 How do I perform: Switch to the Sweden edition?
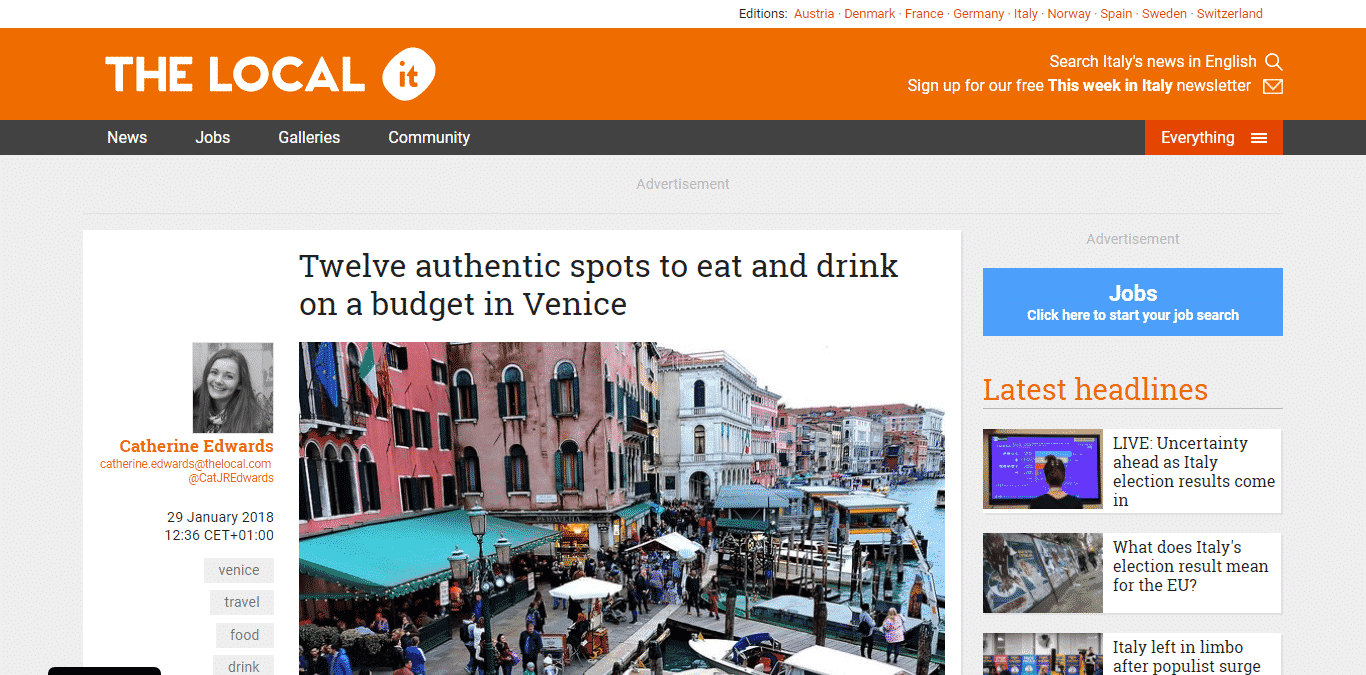pyautogui.click(x=1164, y=14)
